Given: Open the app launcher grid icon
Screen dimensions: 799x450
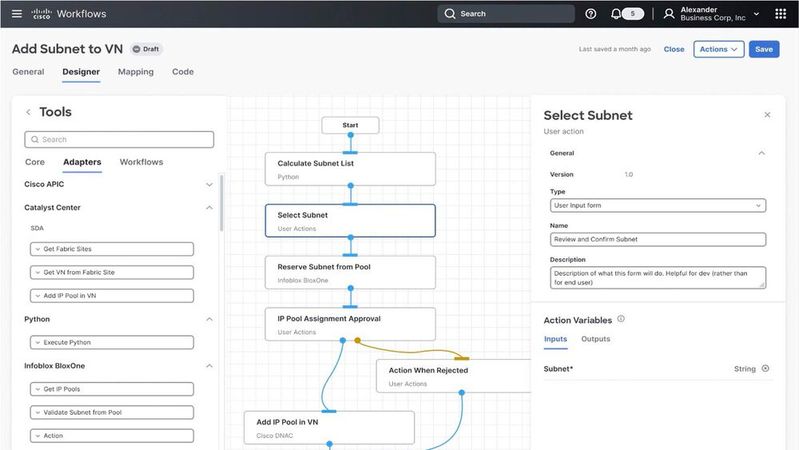Looking at the screenshot, I should tap(780, 14).
